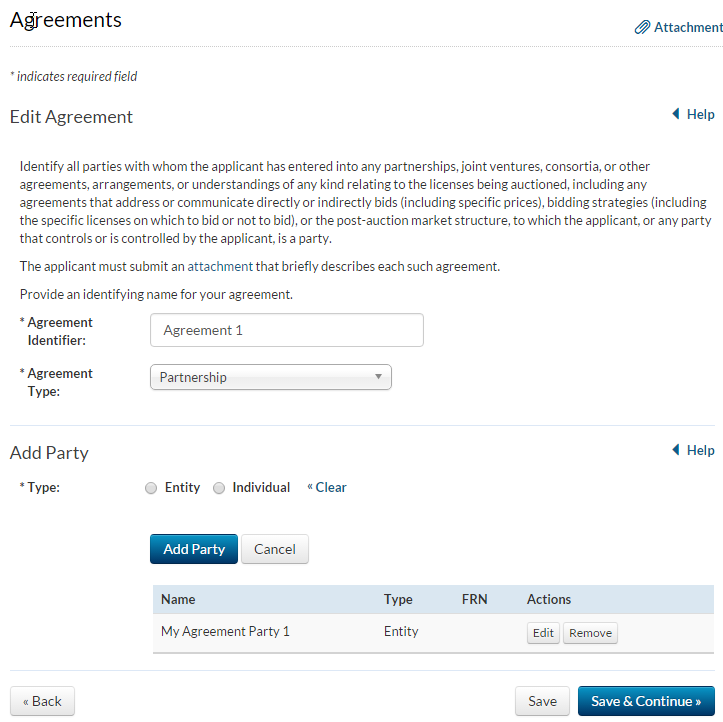Click the Save button
Screen dimensions: 723x722
coord(543,701)
